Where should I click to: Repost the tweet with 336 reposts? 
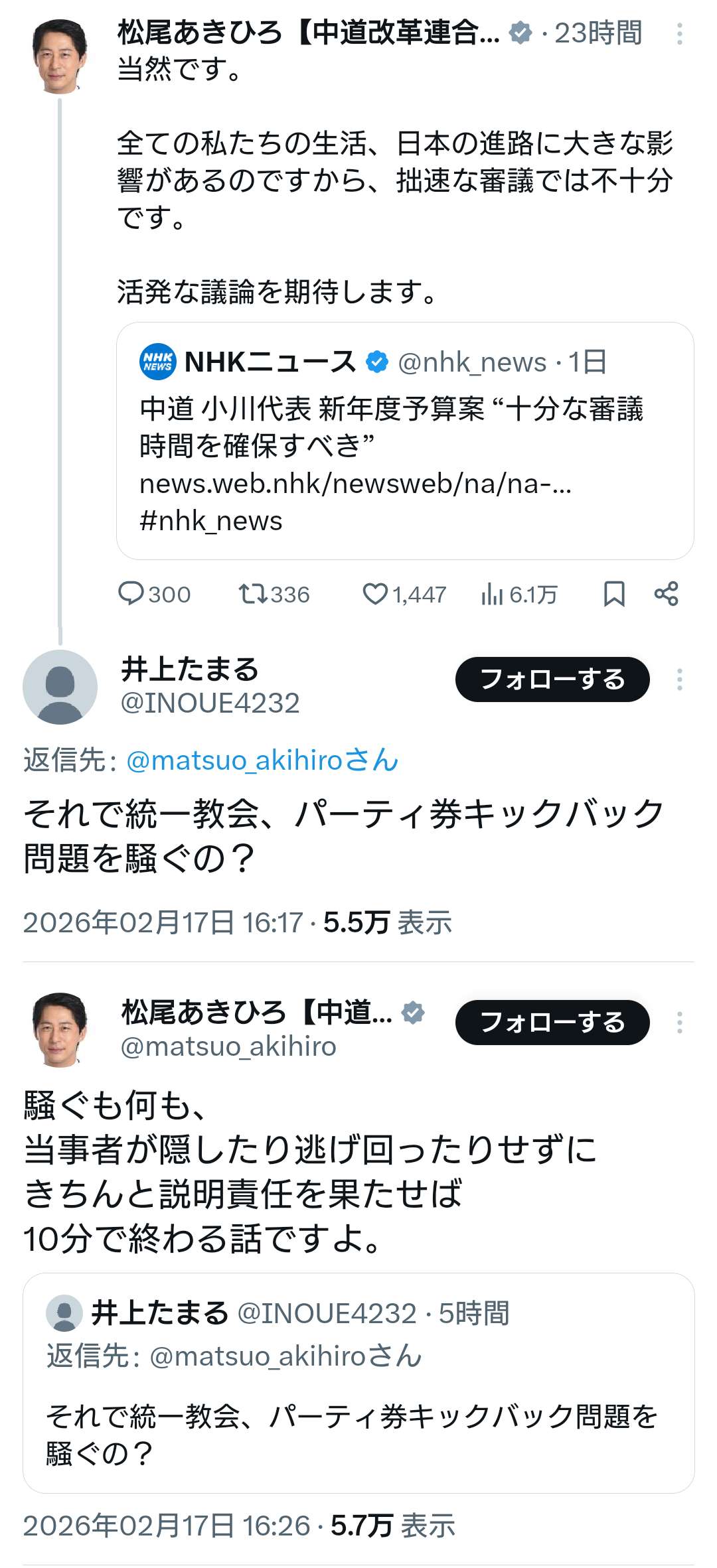pos(253,594)
